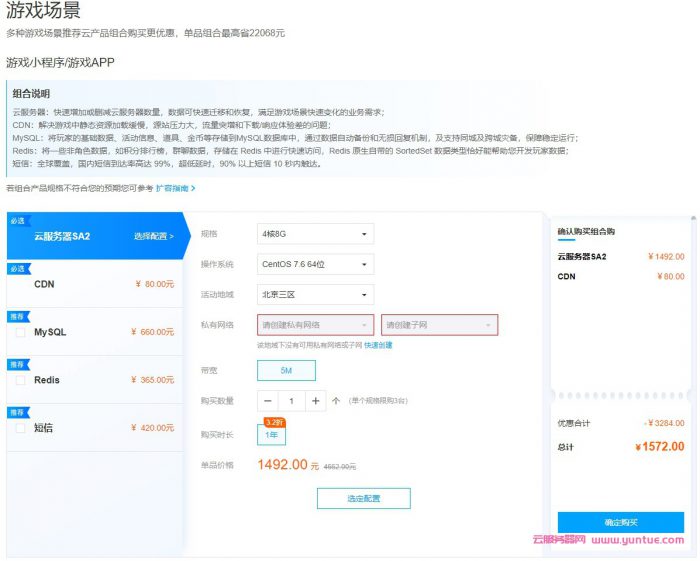Click the 推荐 tag above MySQL
The width and height of the screenshot is (700, 561).
18,316
